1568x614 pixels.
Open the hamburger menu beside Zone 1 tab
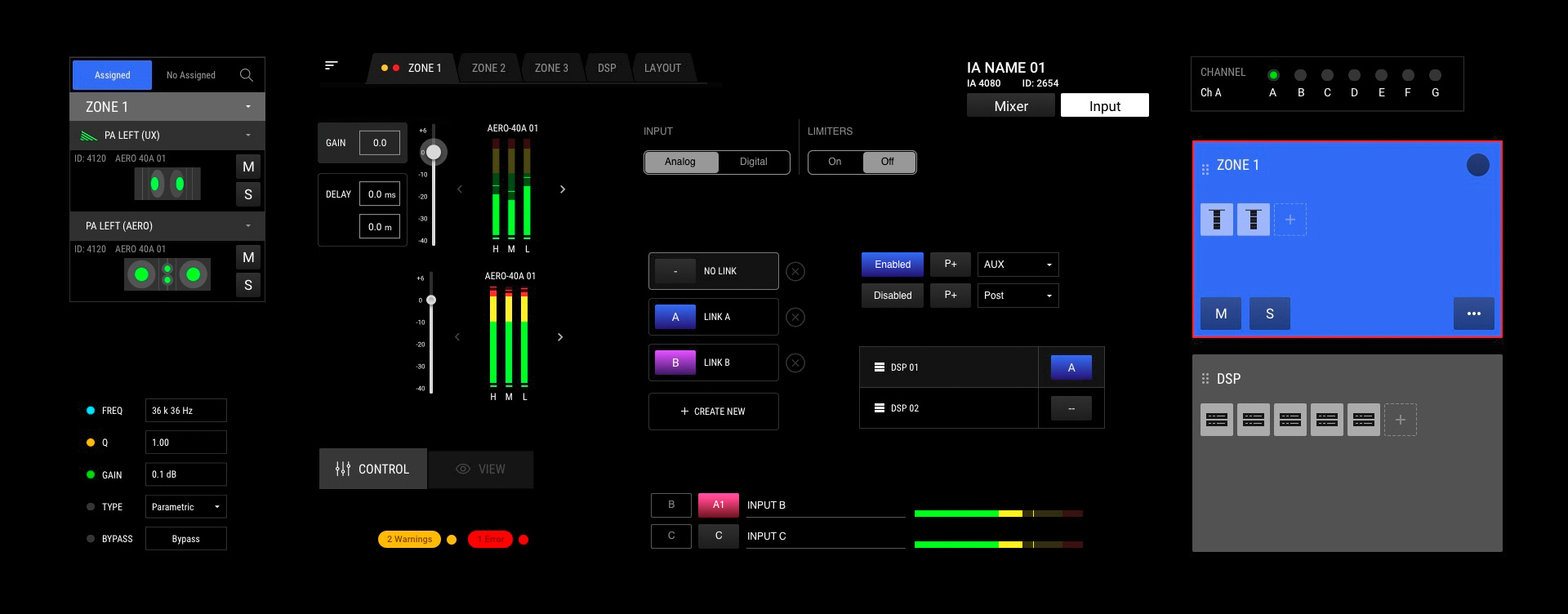coord(331,65)
